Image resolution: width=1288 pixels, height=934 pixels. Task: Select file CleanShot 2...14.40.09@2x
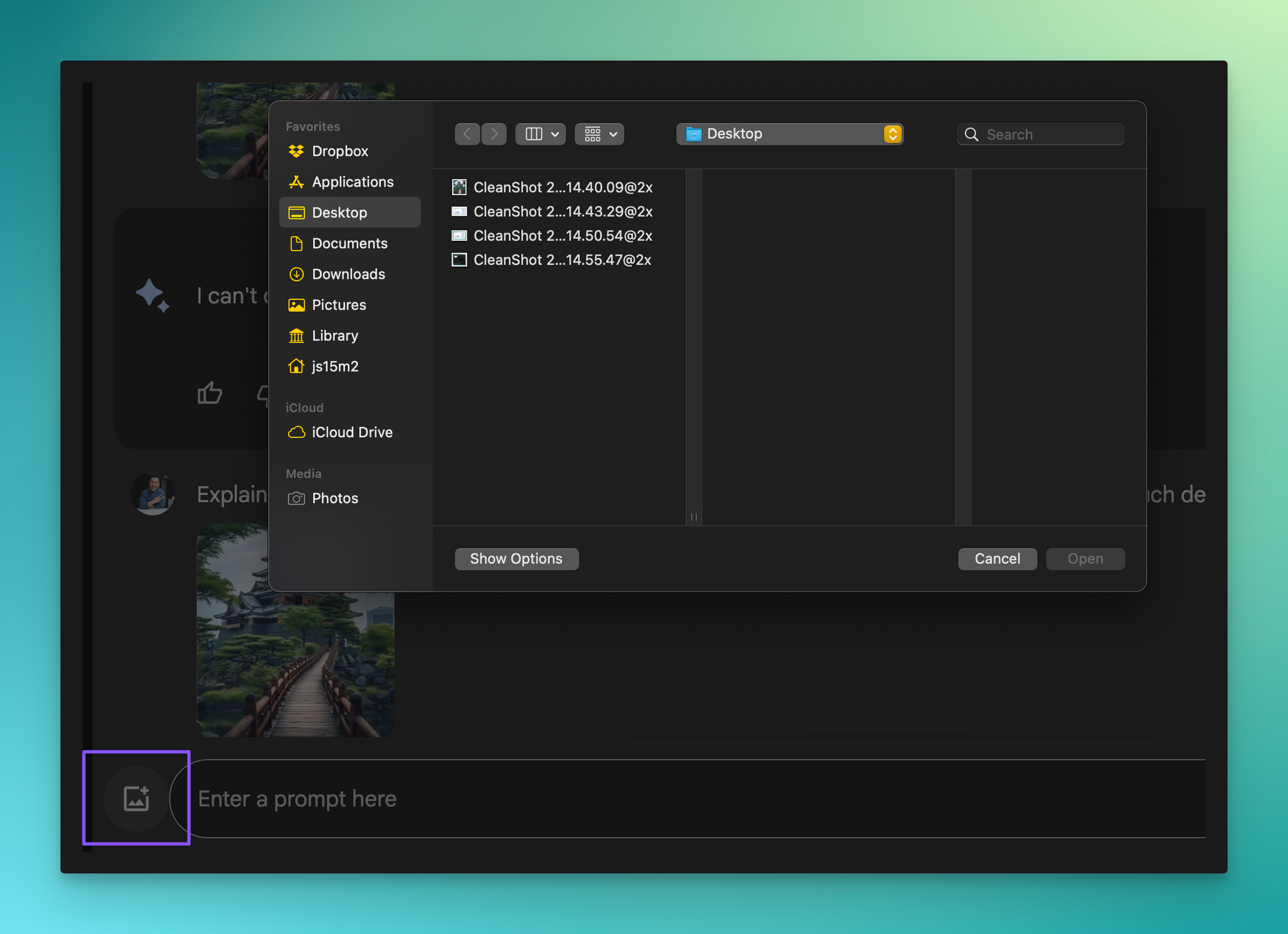562,187
